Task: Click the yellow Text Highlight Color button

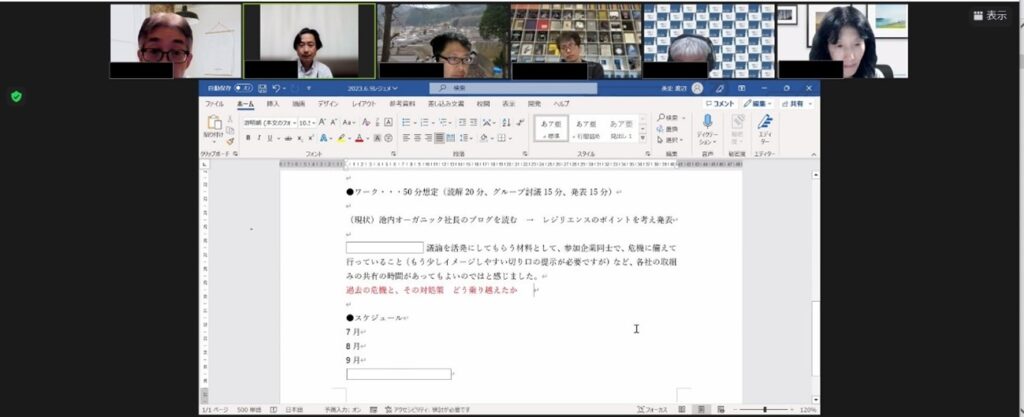Action: coord(340,138)
